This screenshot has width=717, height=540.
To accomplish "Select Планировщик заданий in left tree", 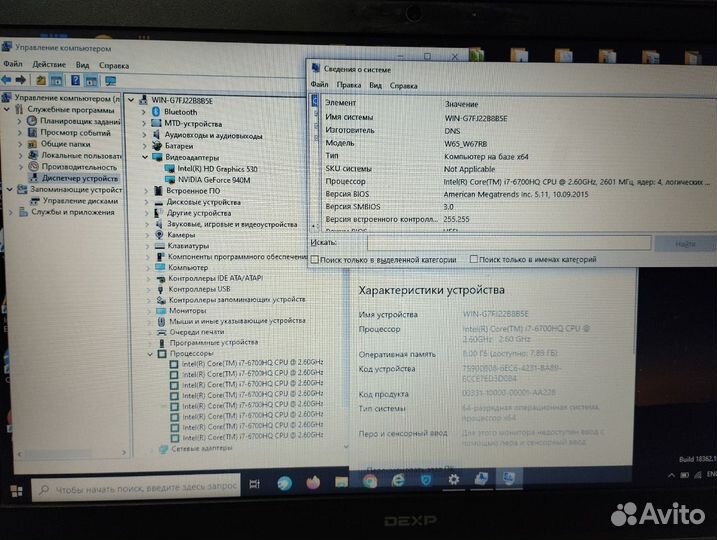I will coord(80,121).
